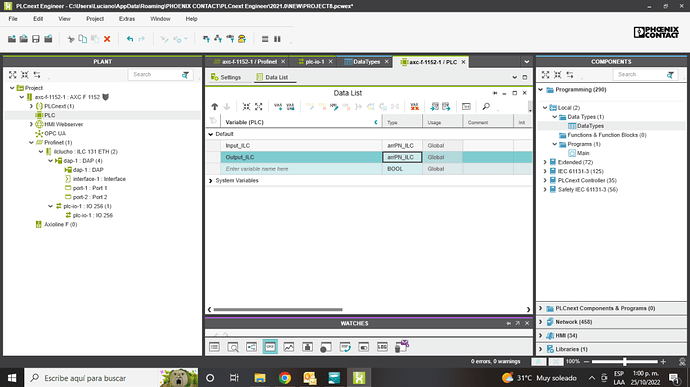Click the red VAR delete icon in Data List
690x387 pixels.
[415, 107]
